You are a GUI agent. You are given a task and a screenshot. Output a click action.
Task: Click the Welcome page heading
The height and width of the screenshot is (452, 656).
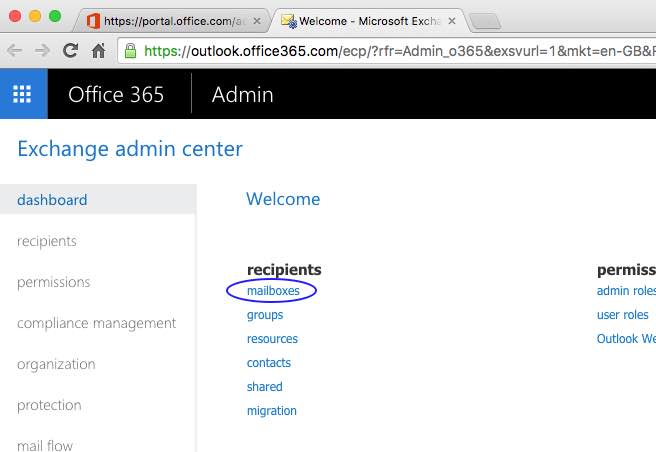pos(283,199)
